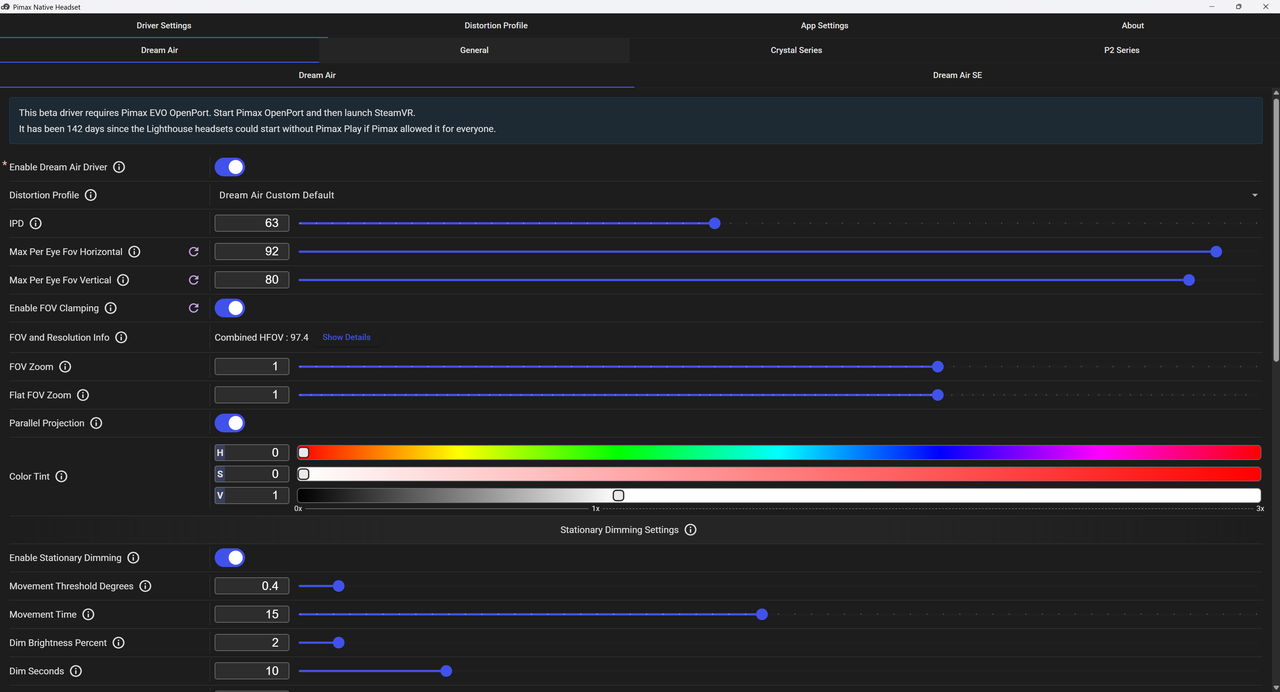This screenshot has width=1280, height=692.
Task: Click Movement Time slider handle
Action: click(x=762, y=614)
